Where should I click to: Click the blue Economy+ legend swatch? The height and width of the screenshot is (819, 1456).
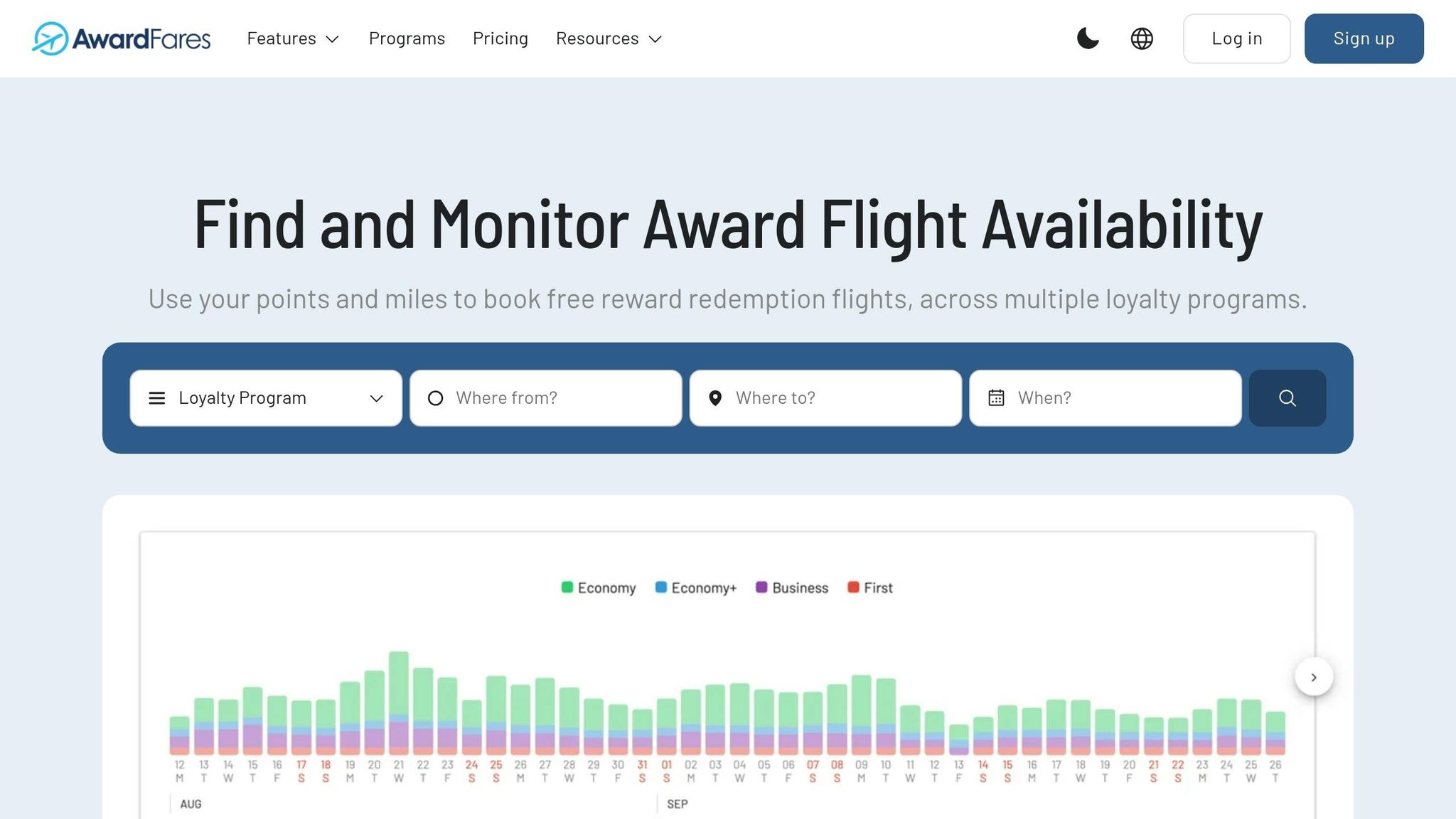point(660,587)
